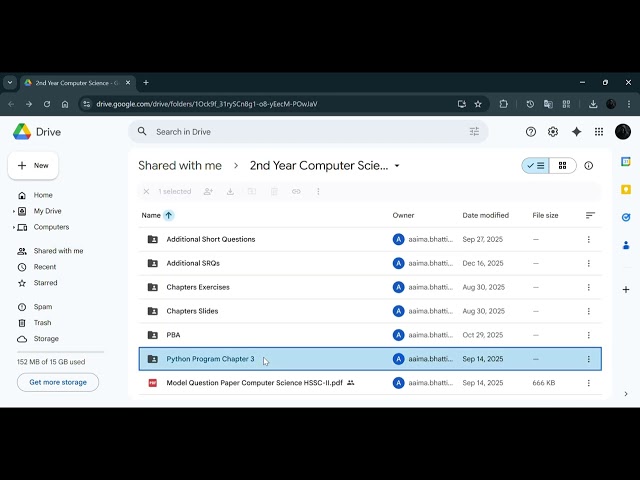Select Additional Short Questions folder
This screenshot has width=640, height=480.
[370, 240]
